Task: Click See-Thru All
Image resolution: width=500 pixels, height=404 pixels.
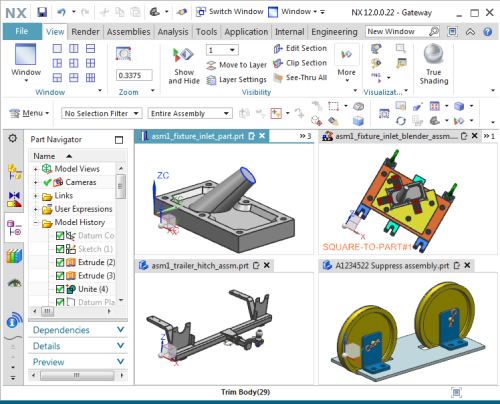Action: [x=300, y=78]
